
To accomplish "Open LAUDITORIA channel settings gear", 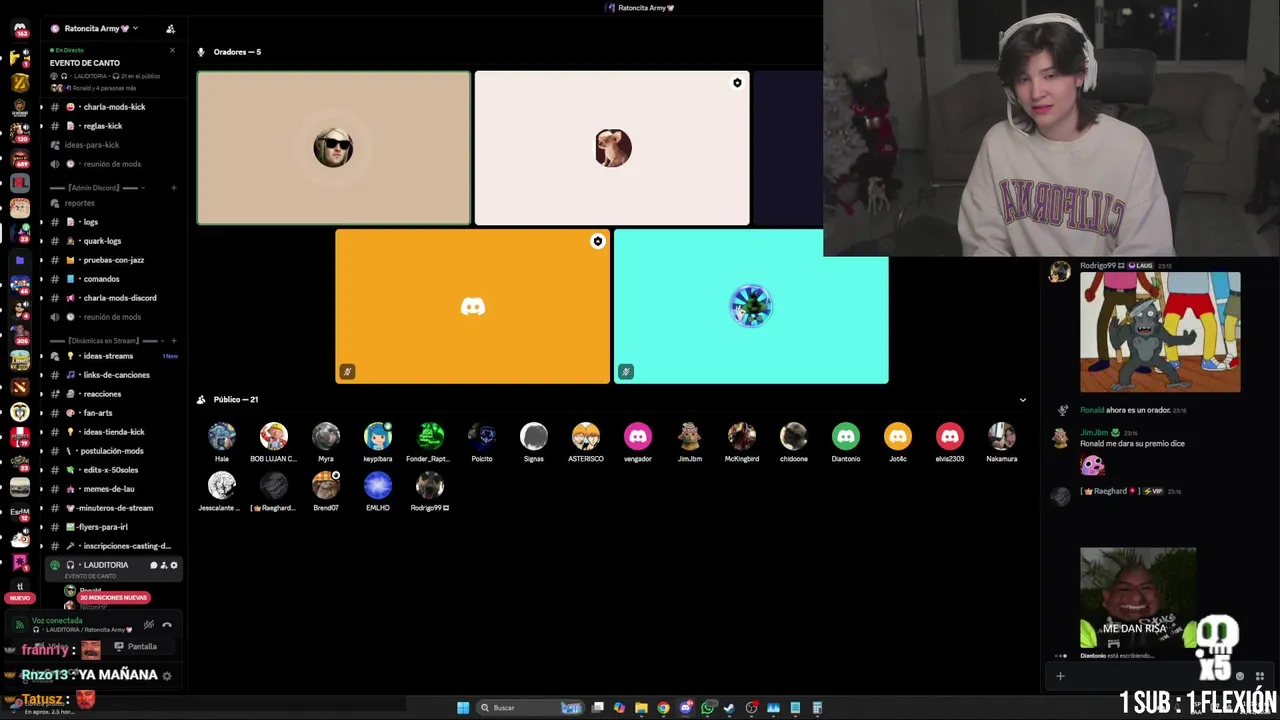I will pos(174,565).
